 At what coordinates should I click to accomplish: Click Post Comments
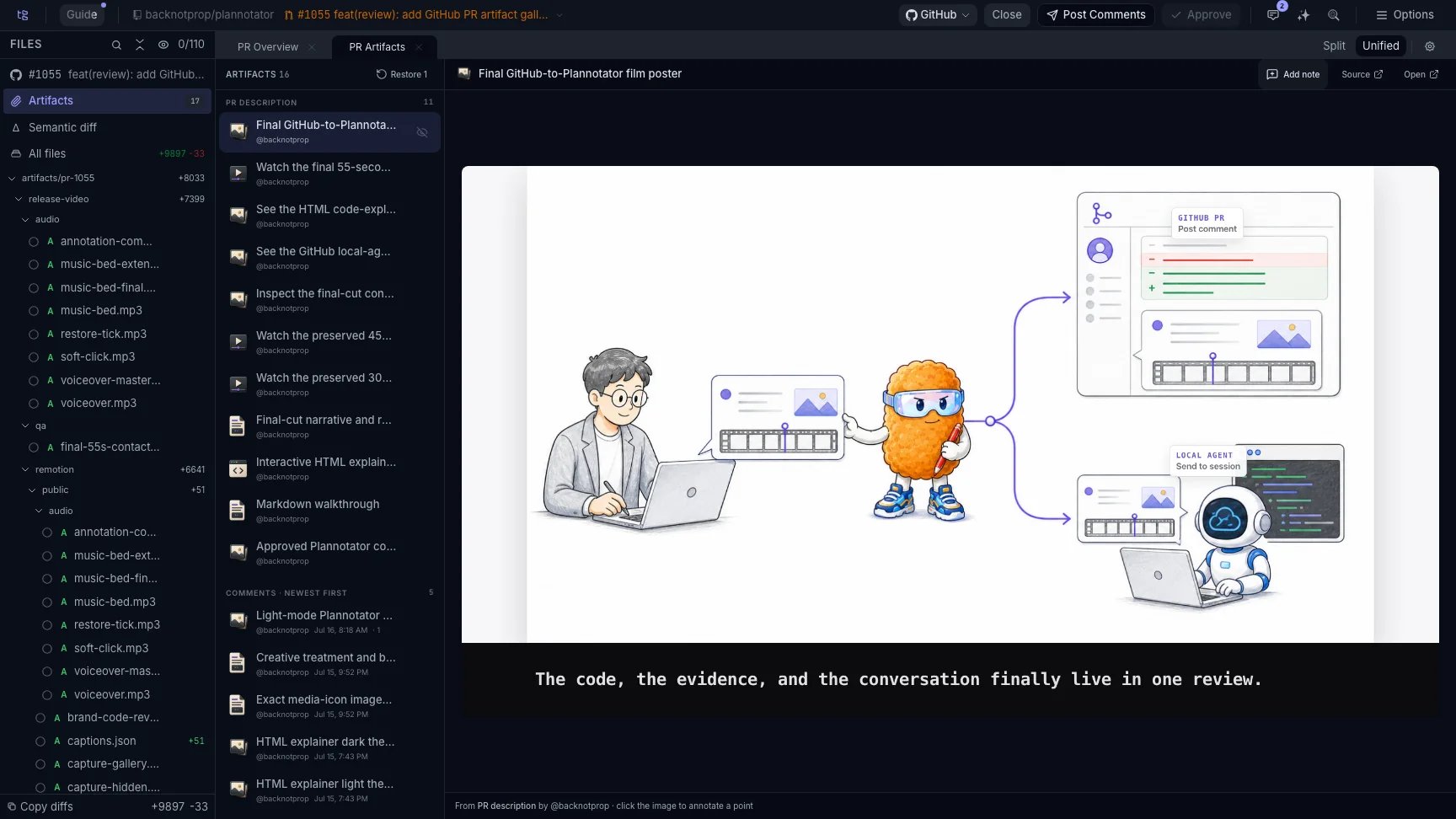click(x=1095, y=14)
